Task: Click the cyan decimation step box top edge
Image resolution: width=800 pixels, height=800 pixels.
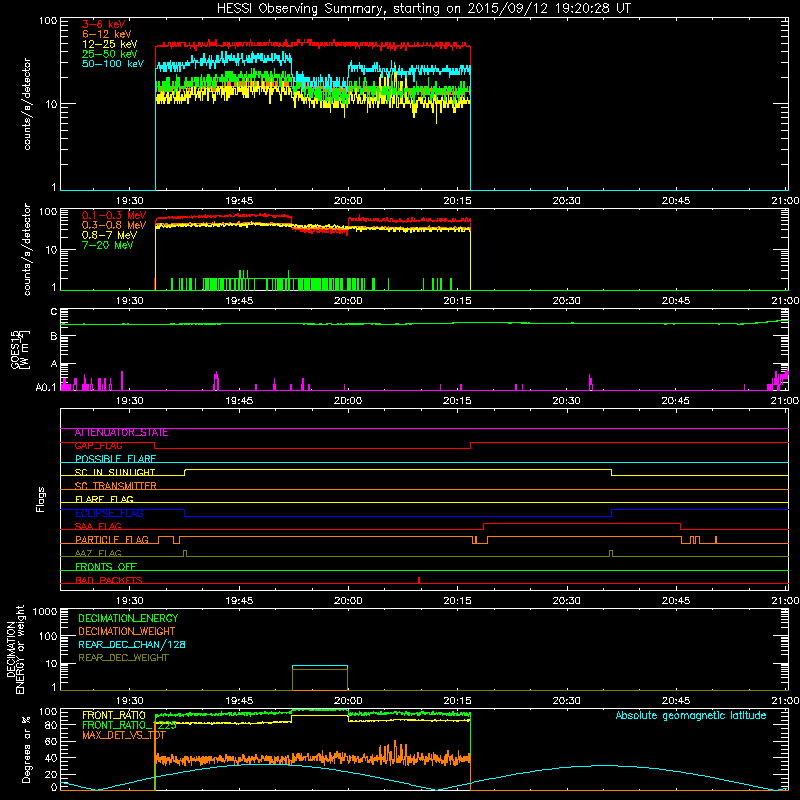Action: (x=320, y=666)
